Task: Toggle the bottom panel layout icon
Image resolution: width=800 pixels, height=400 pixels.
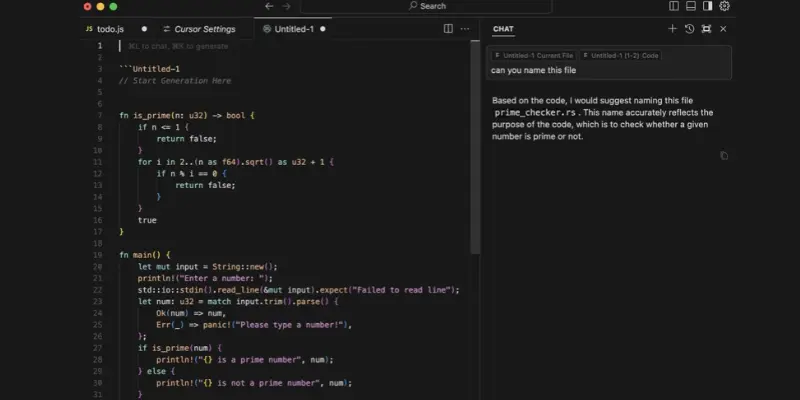Action: [691, 6]
